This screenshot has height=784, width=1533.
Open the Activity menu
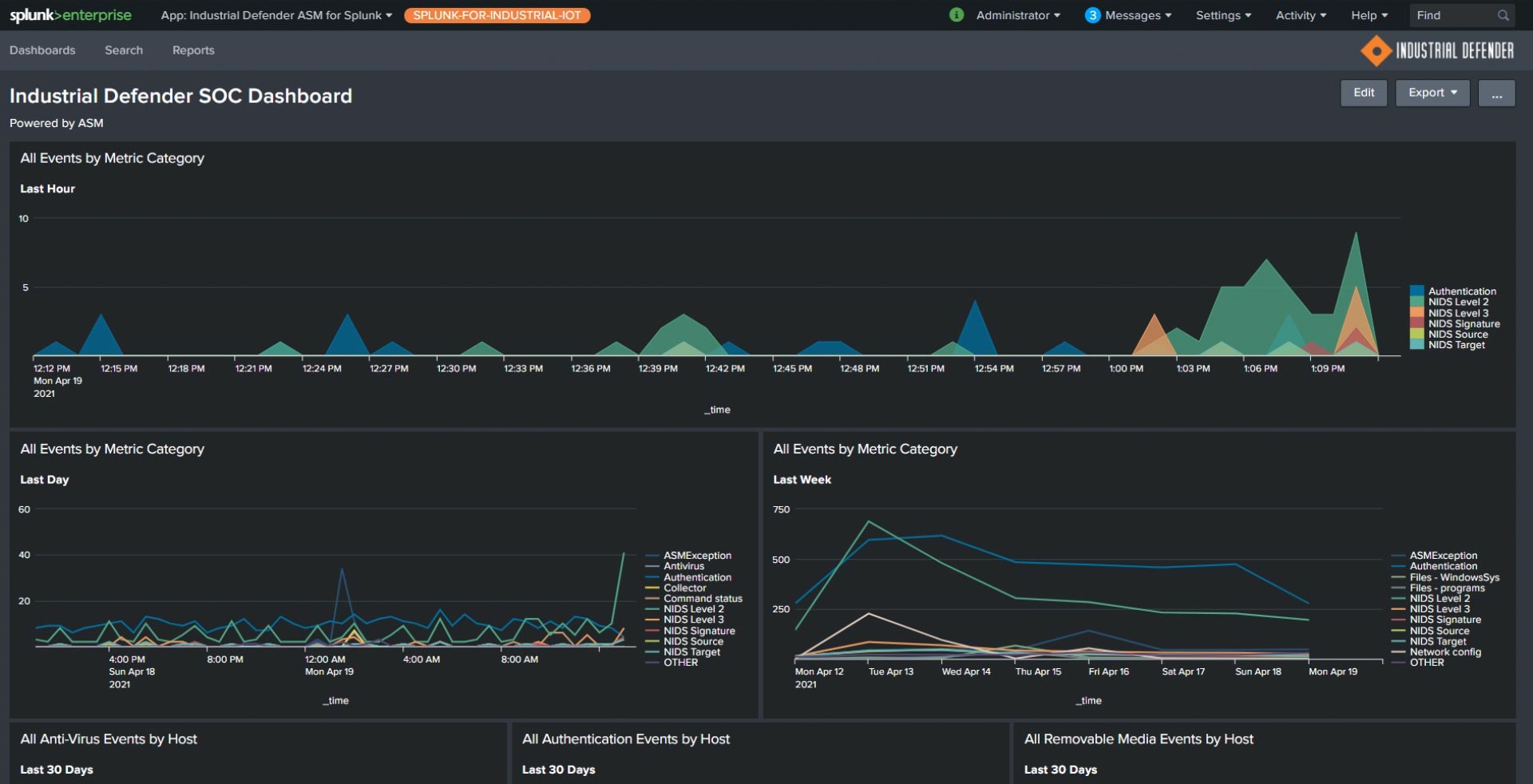[1301, 15]
